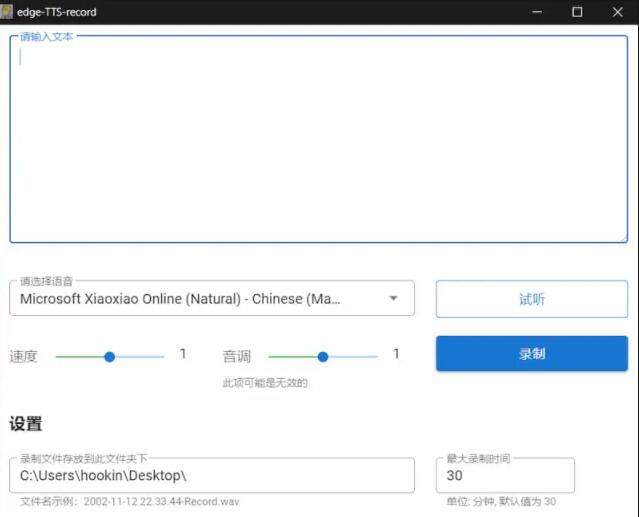The image size is (639, 517).
Task: Maximize the edge-TTS-record window
Action: tap(577, 12)
